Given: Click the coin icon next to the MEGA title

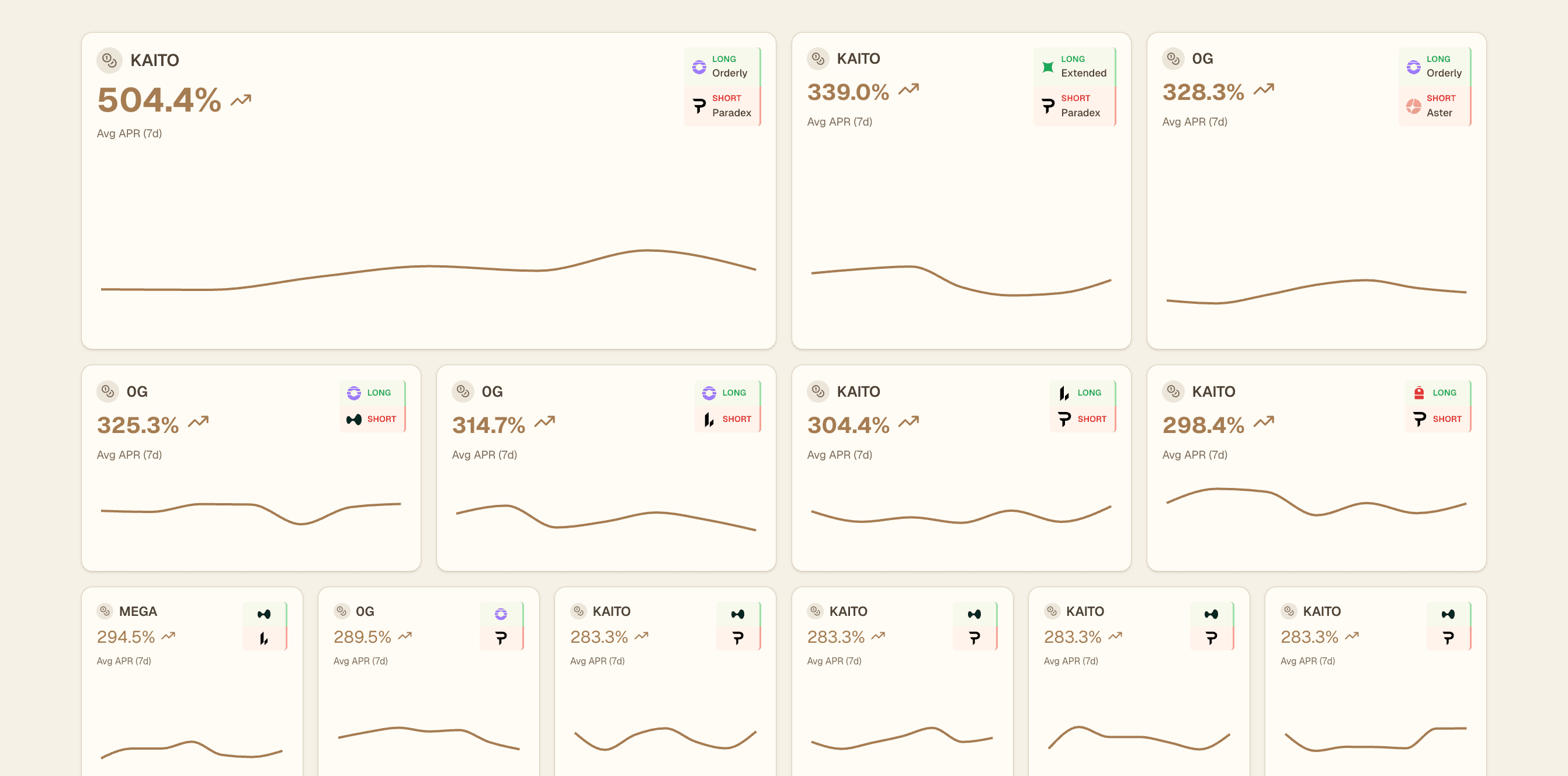Looking at the screenshot, I should [105, 611].
